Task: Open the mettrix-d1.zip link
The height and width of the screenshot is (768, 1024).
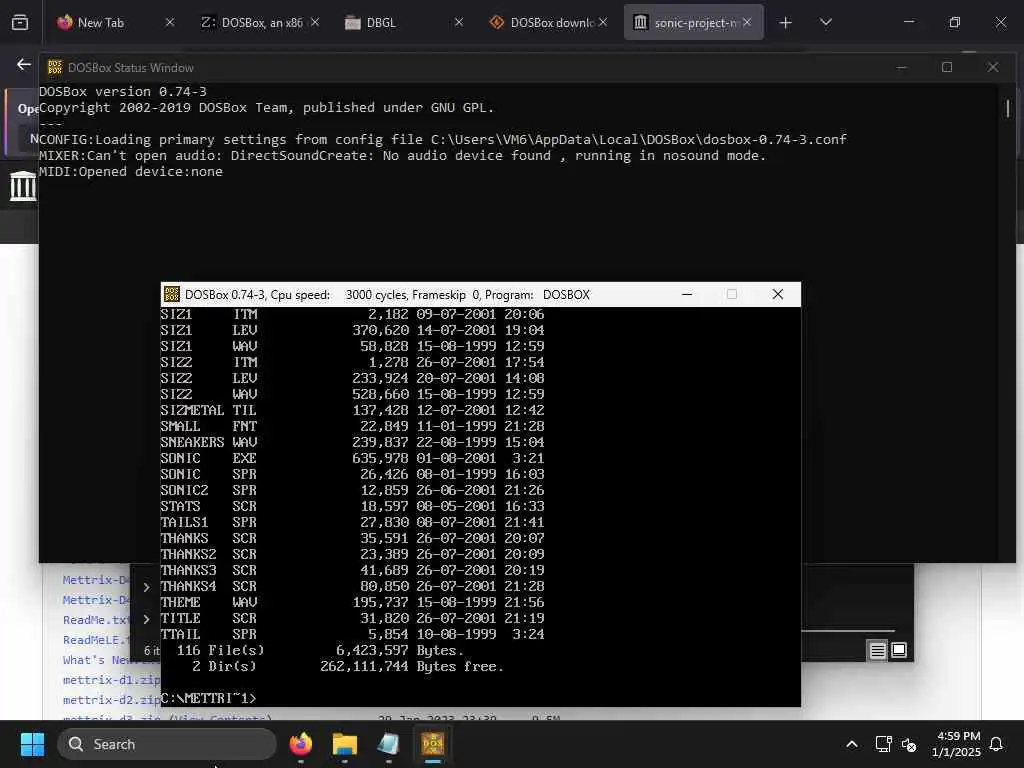Action: [x=111, y=680]
